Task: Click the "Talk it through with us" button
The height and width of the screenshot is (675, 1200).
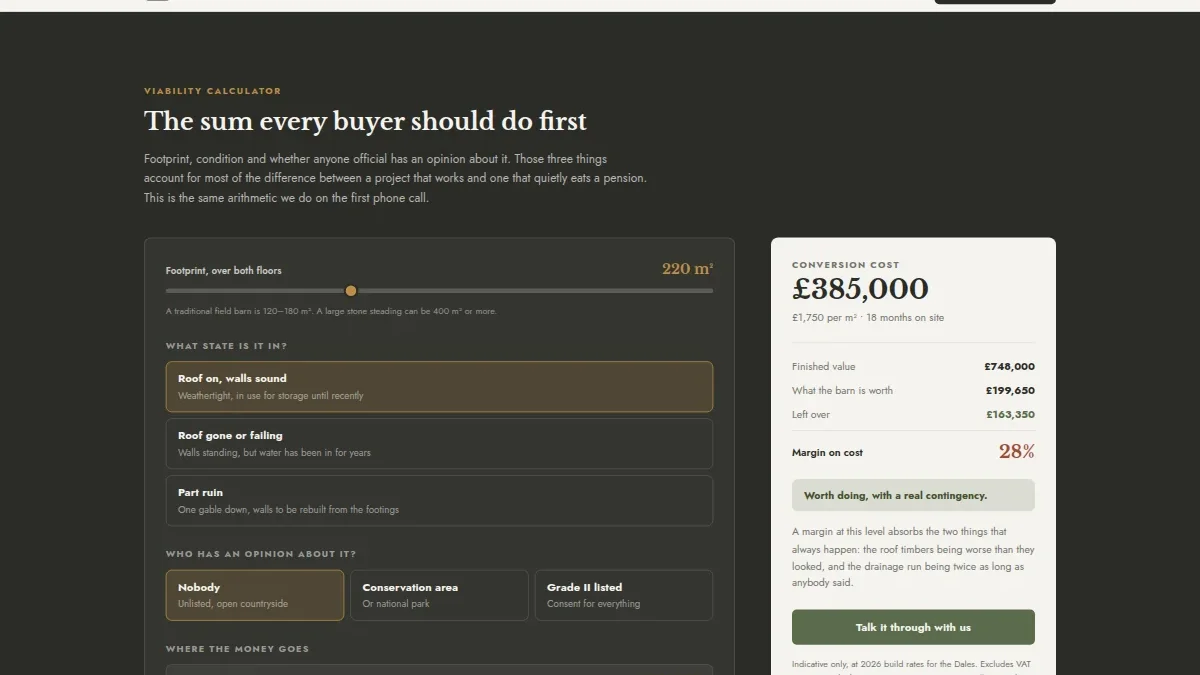Action: (913, 627)
